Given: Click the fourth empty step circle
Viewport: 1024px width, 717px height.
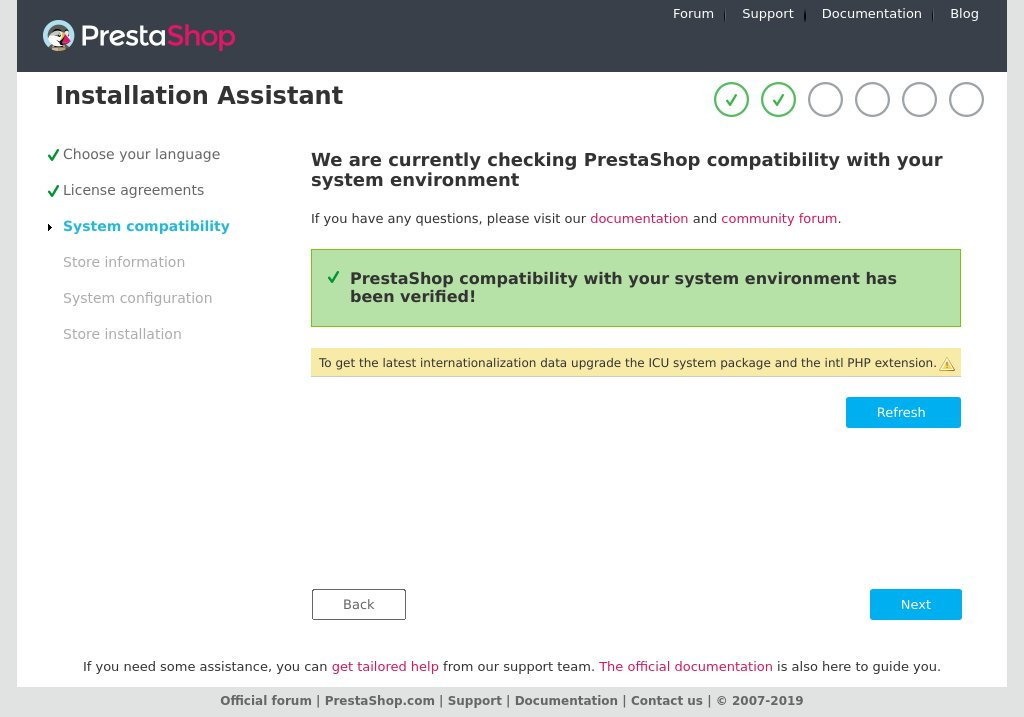Looking at the screenshot, I should point(872,99).
